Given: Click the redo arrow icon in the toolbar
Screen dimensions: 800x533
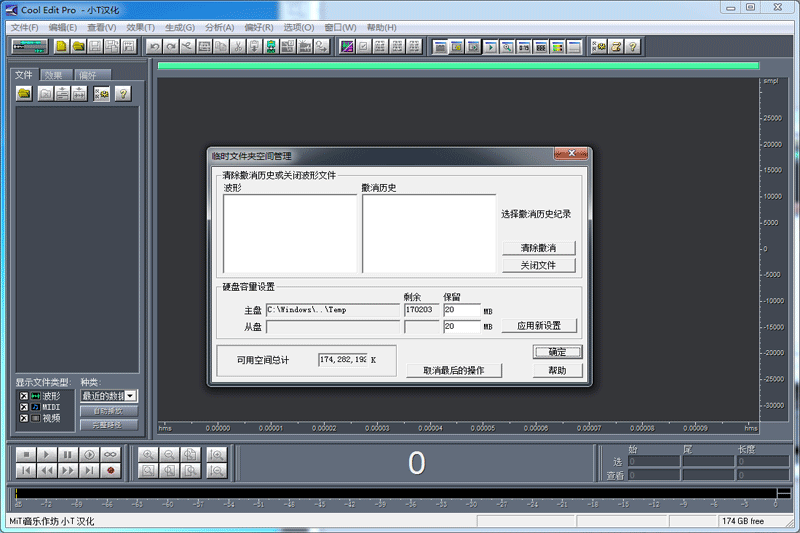Looking at the screenshot, I should coord(171,47).
